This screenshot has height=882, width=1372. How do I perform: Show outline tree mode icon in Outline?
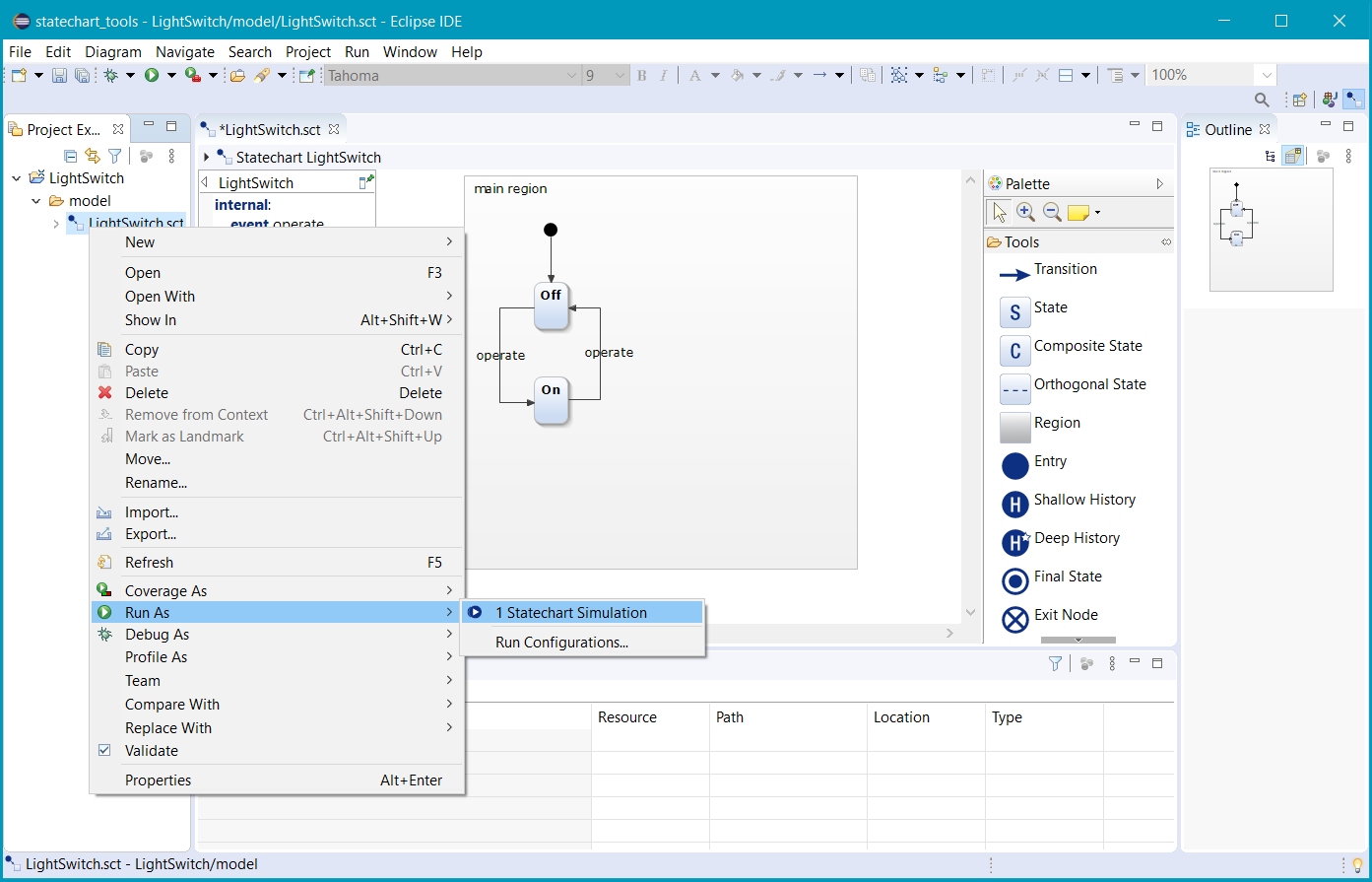click(1271, 156)
